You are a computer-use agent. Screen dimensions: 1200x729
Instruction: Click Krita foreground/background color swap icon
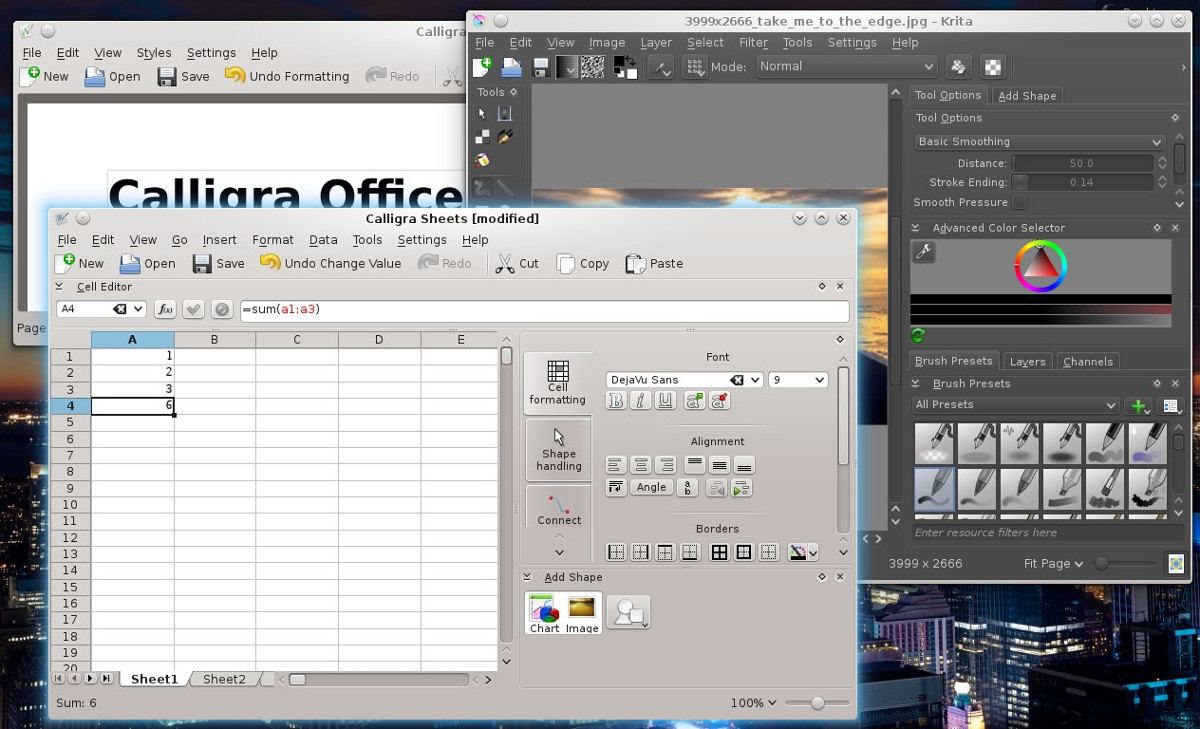point(631,60)
